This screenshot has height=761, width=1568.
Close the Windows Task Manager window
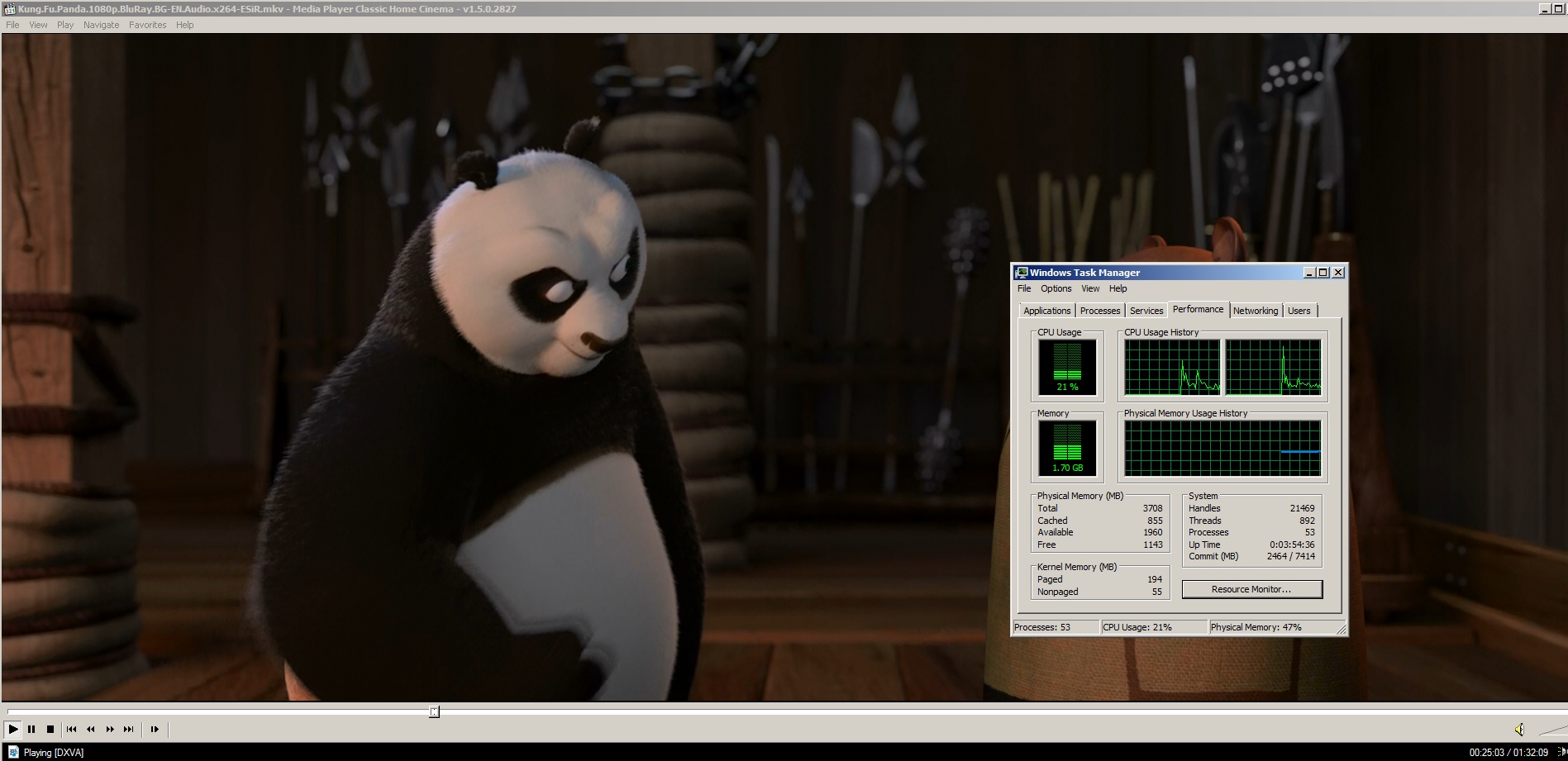1338,273
